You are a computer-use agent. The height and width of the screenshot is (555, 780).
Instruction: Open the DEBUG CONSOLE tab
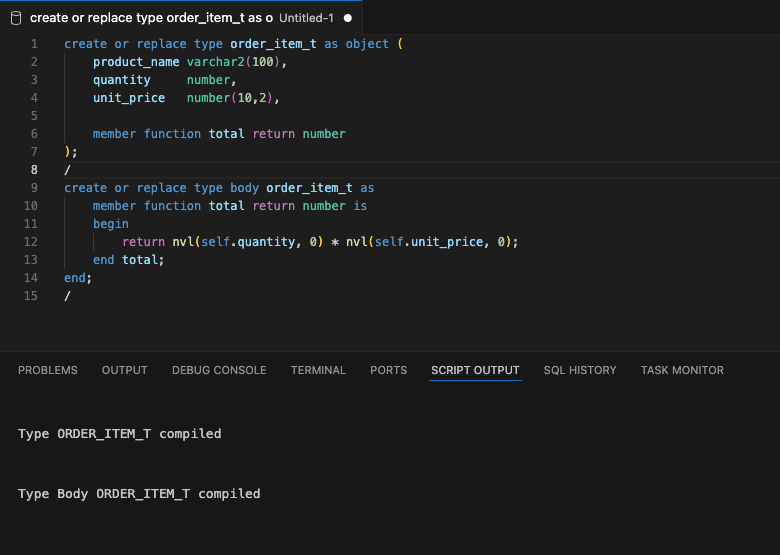tap(219, 370)
